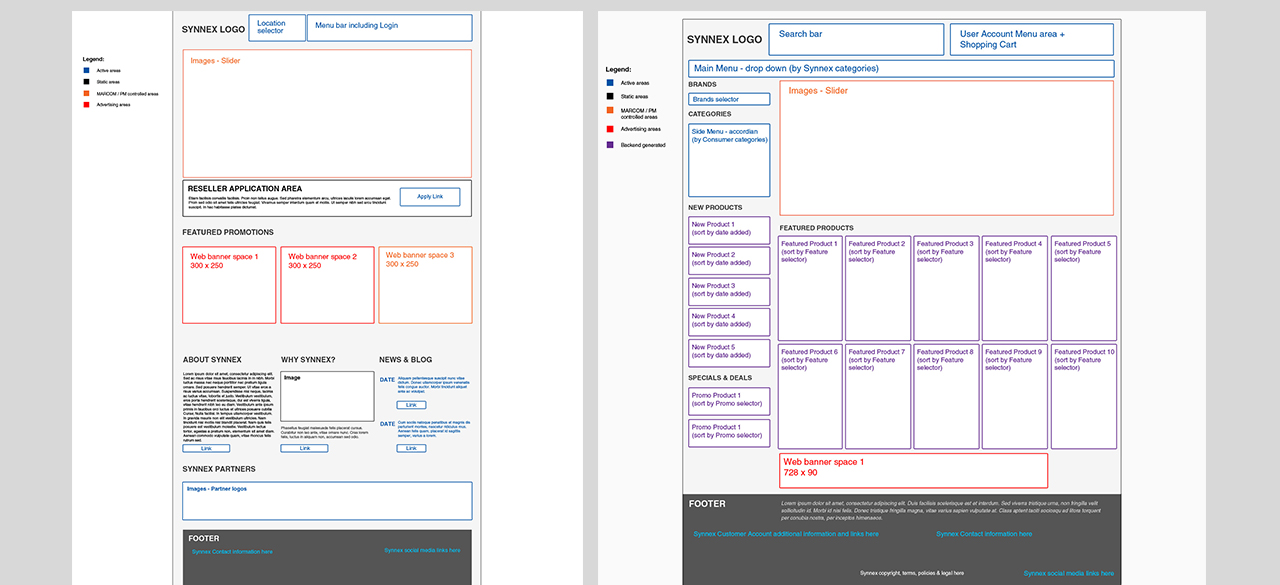Click the Menu bar including Login
1280x585 pixels.
tap(389, 27)
